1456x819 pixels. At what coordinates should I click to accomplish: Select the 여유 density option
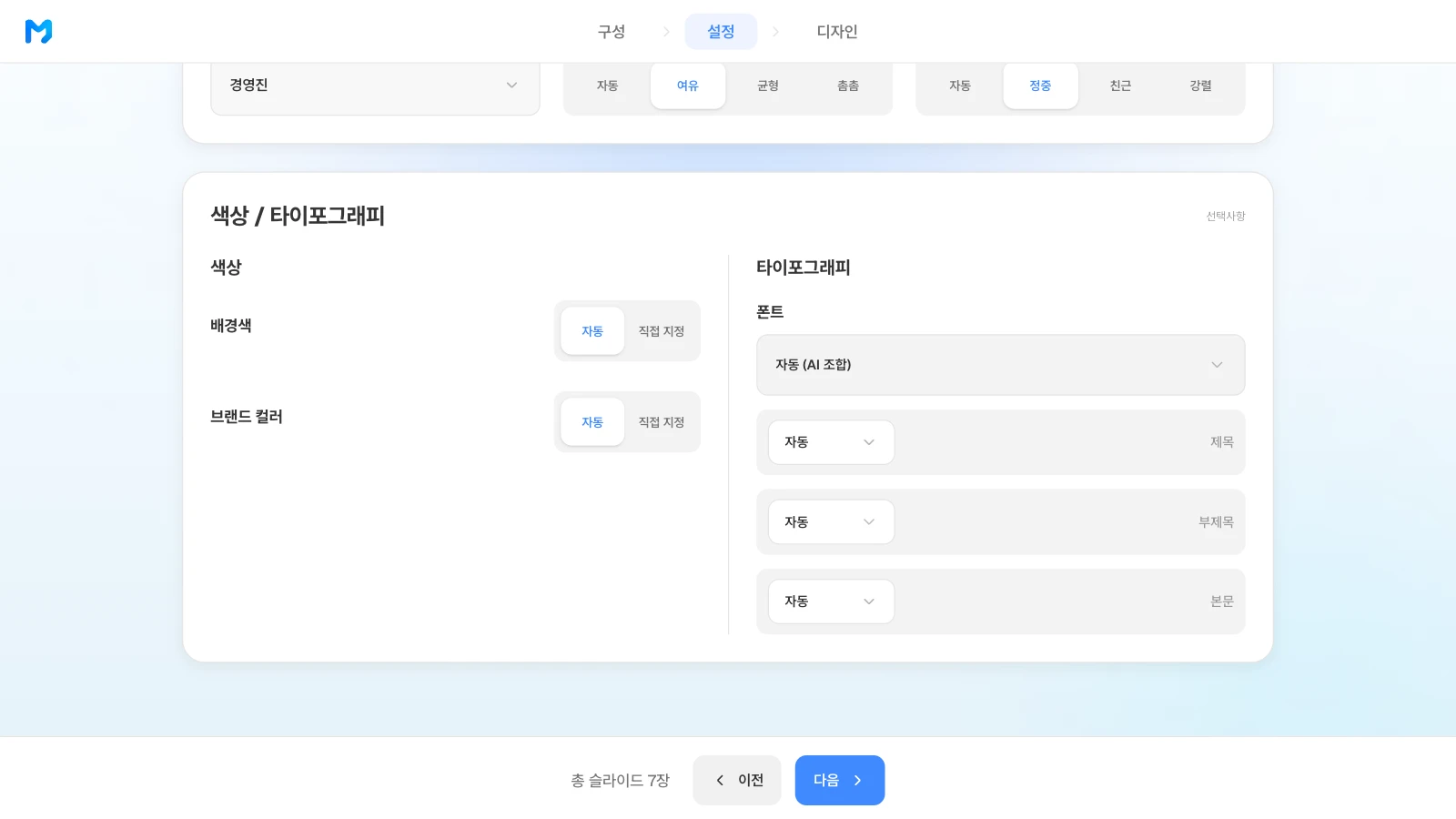688,86
